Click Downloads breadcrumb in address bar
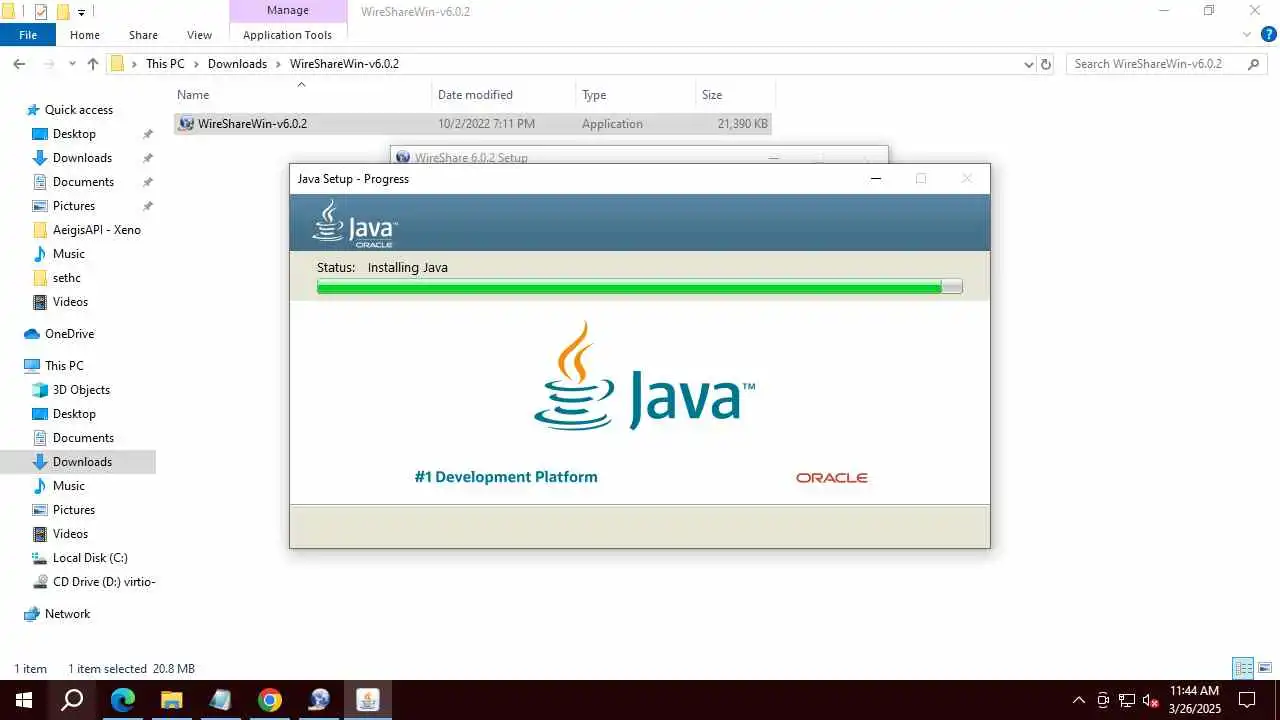Viewport: 1280px width, 720px height. coord(237,64)
